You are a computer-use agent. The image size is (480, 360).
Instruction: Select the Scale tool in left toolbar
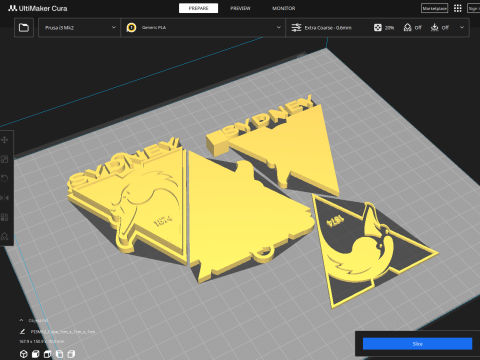pos(5,159)
